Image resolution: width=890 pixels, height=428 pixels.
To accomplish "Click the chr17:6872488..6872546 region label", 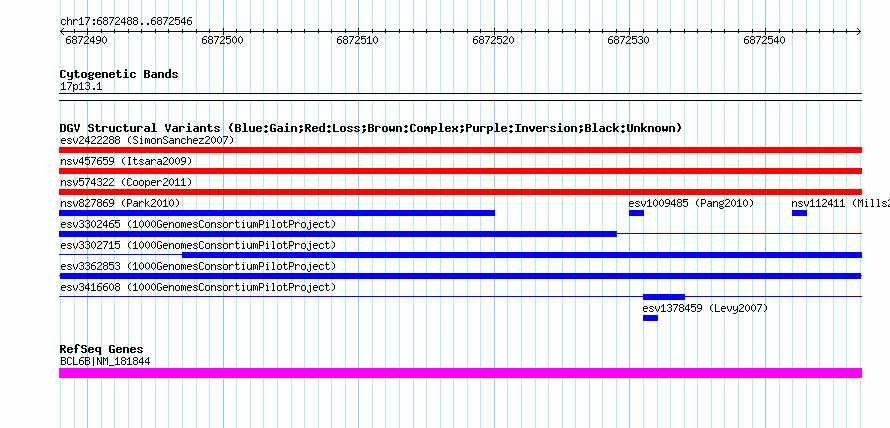I will coord(126,22).
